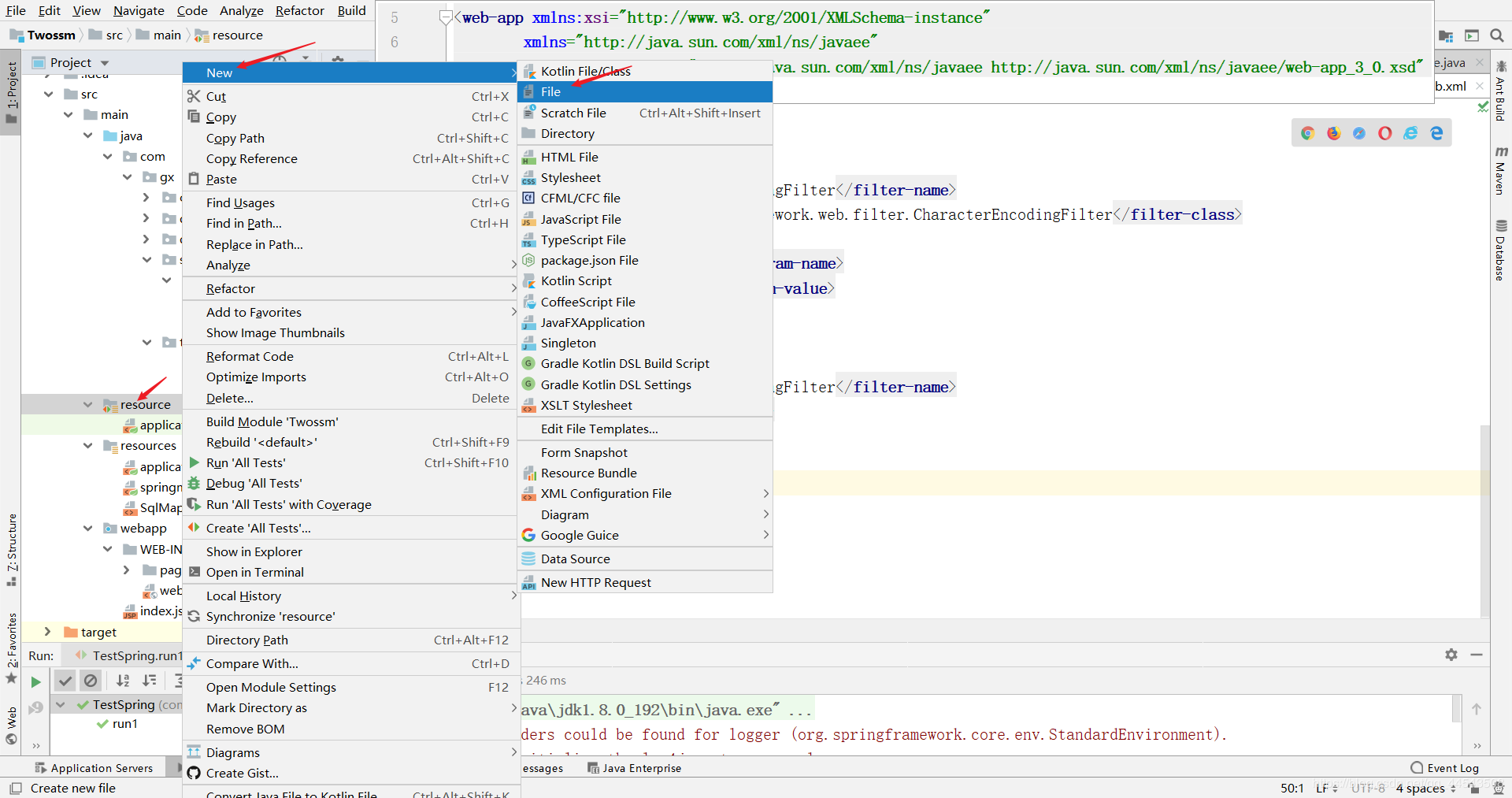Expand the target folder

pos(47,632)
